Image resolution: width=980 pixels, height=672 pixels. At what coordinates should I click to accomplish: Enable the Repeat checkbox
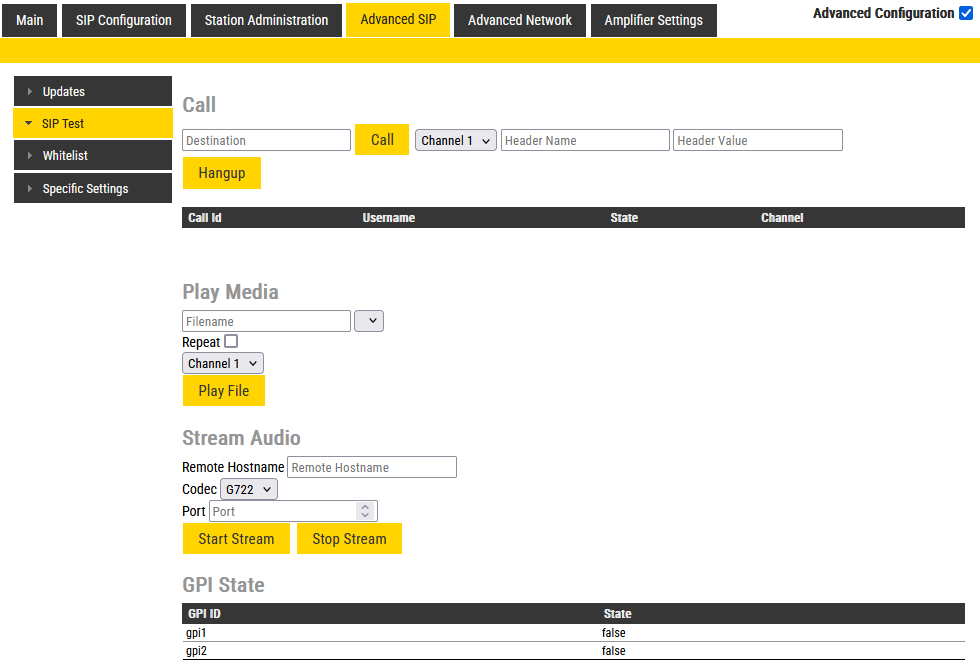click(x=231, y=342)
